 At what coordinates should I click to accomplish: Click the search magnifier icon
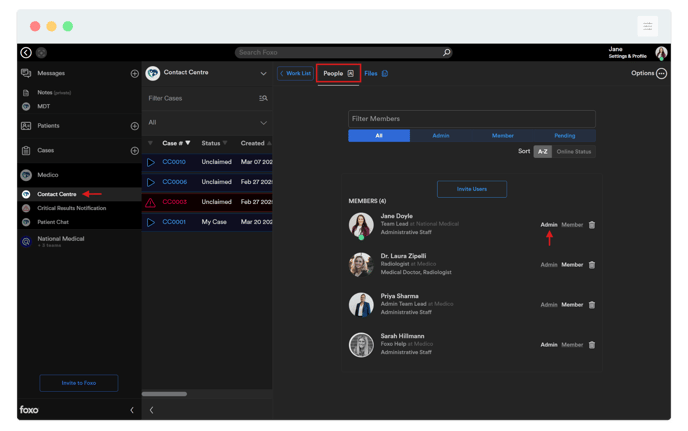pyautogui.click(x=447, y=52)
